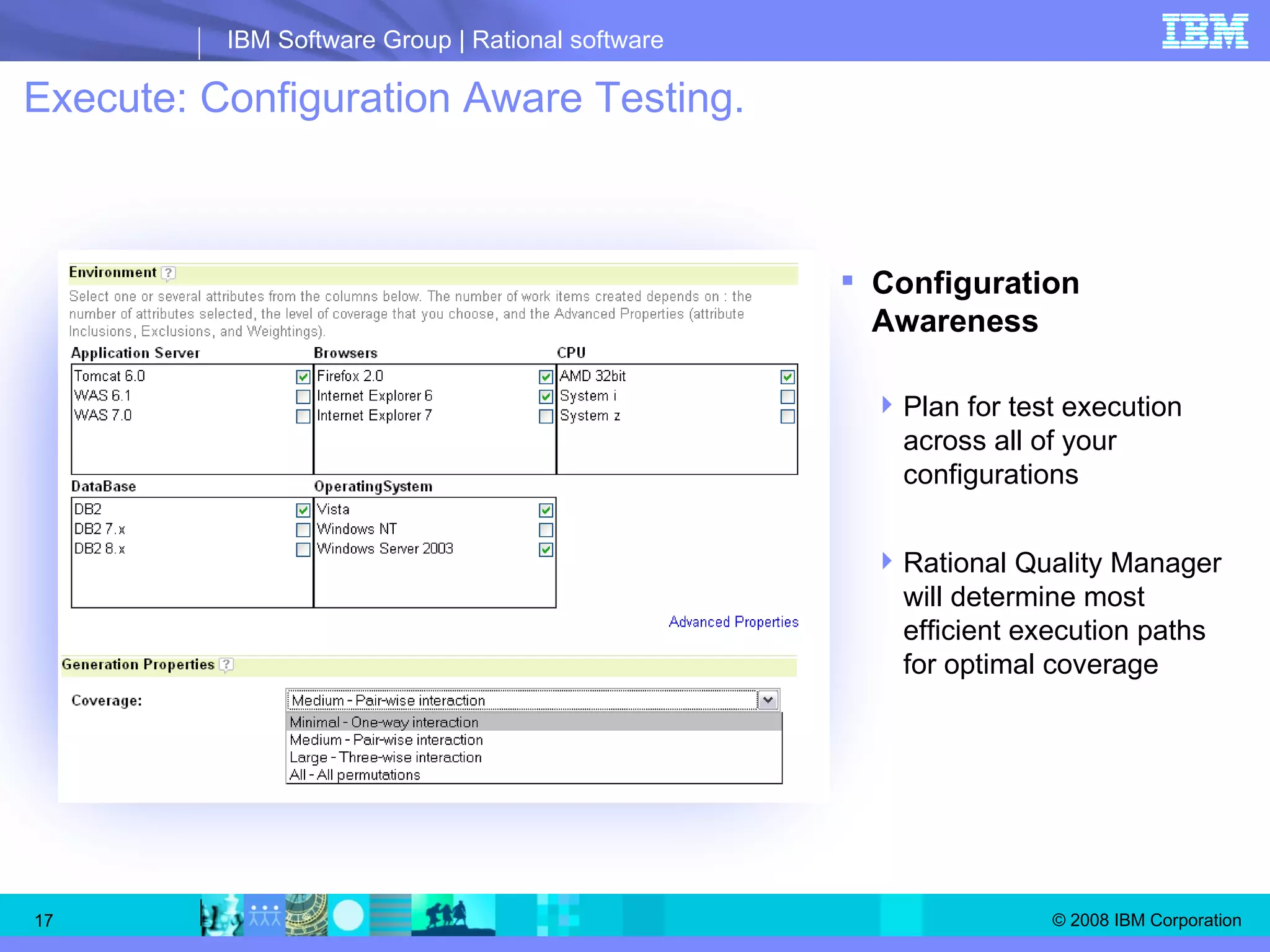Uncheck the Tomcat 6.0 checkbox

[x=303, y=377]
